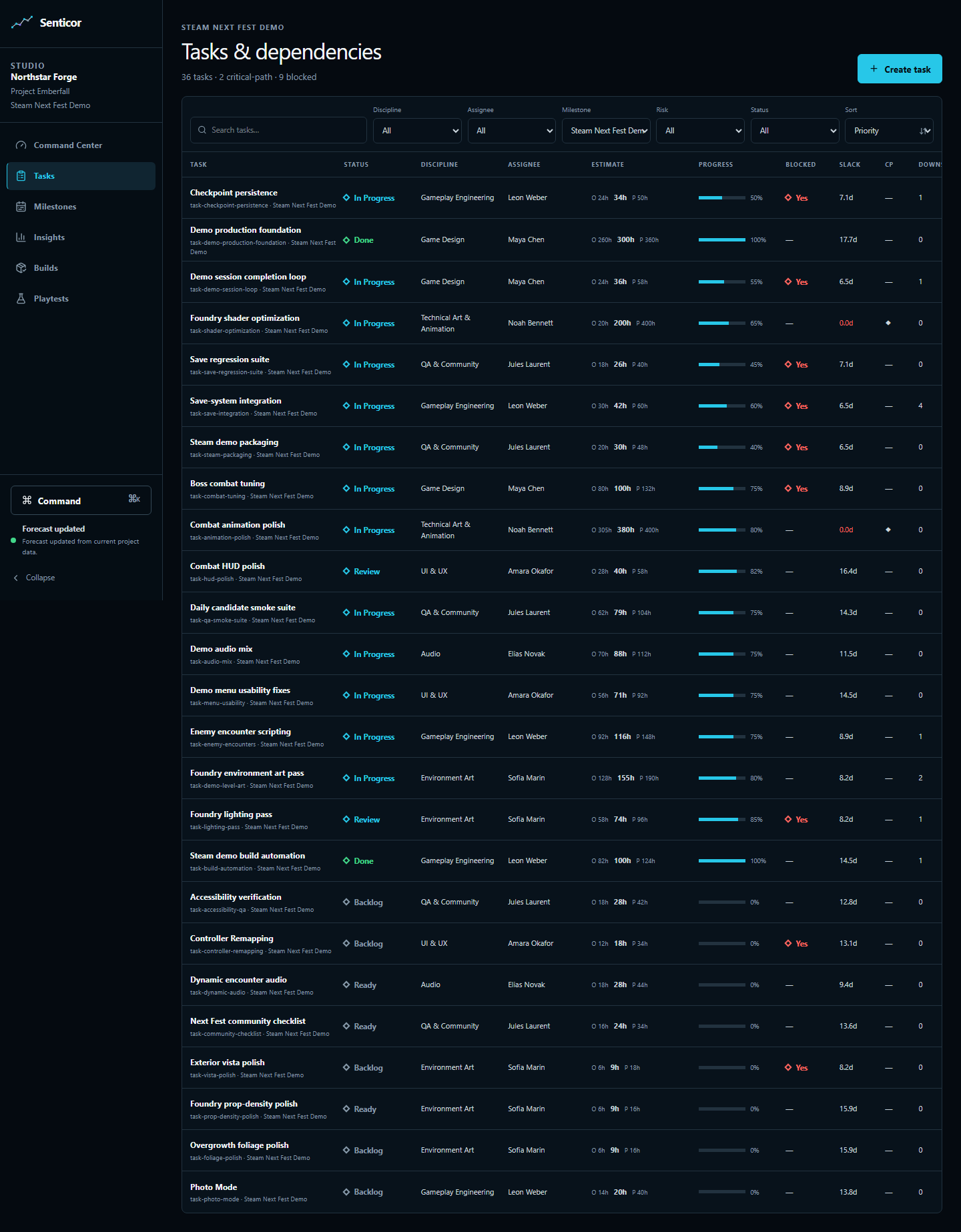Click the Steam Next Fest Demo sidebar label
The width and height of the screenshot is (961, 1232).
pyautogui.click(x=51, y=105)
